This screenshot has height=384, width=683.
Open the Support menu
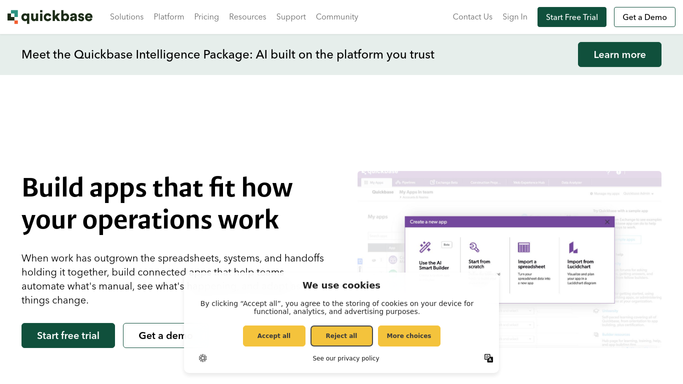(291, 17)
